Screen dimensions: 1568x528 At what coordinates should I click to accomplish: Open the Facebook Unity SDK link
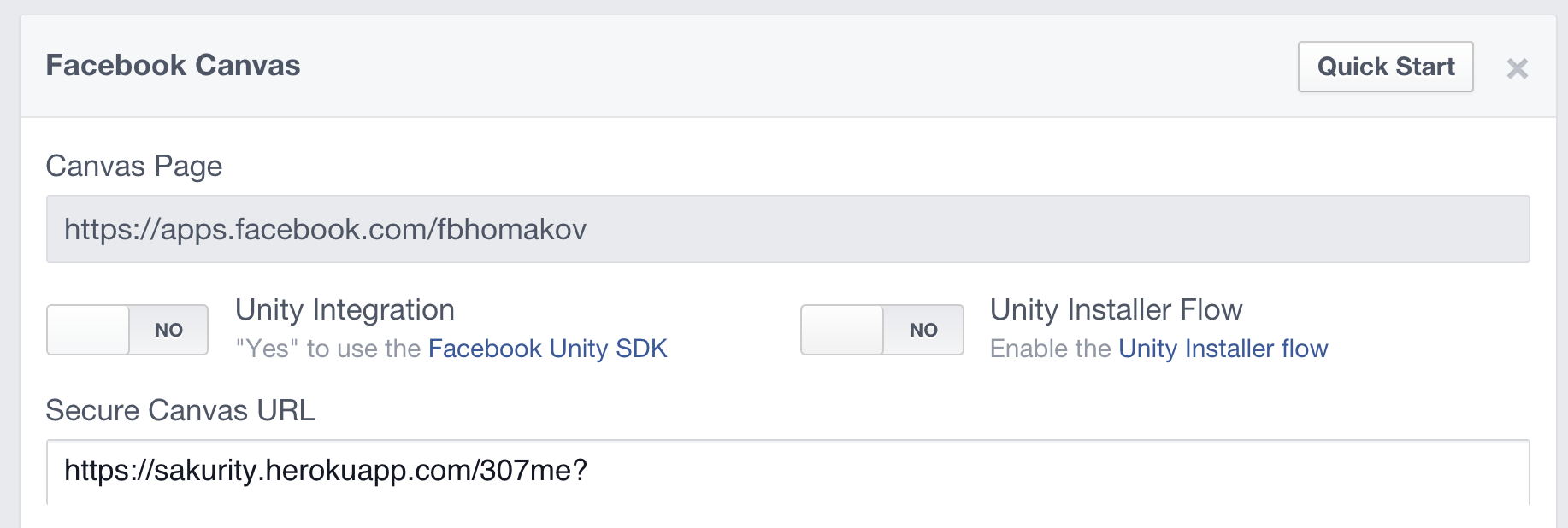pos(547,349)
